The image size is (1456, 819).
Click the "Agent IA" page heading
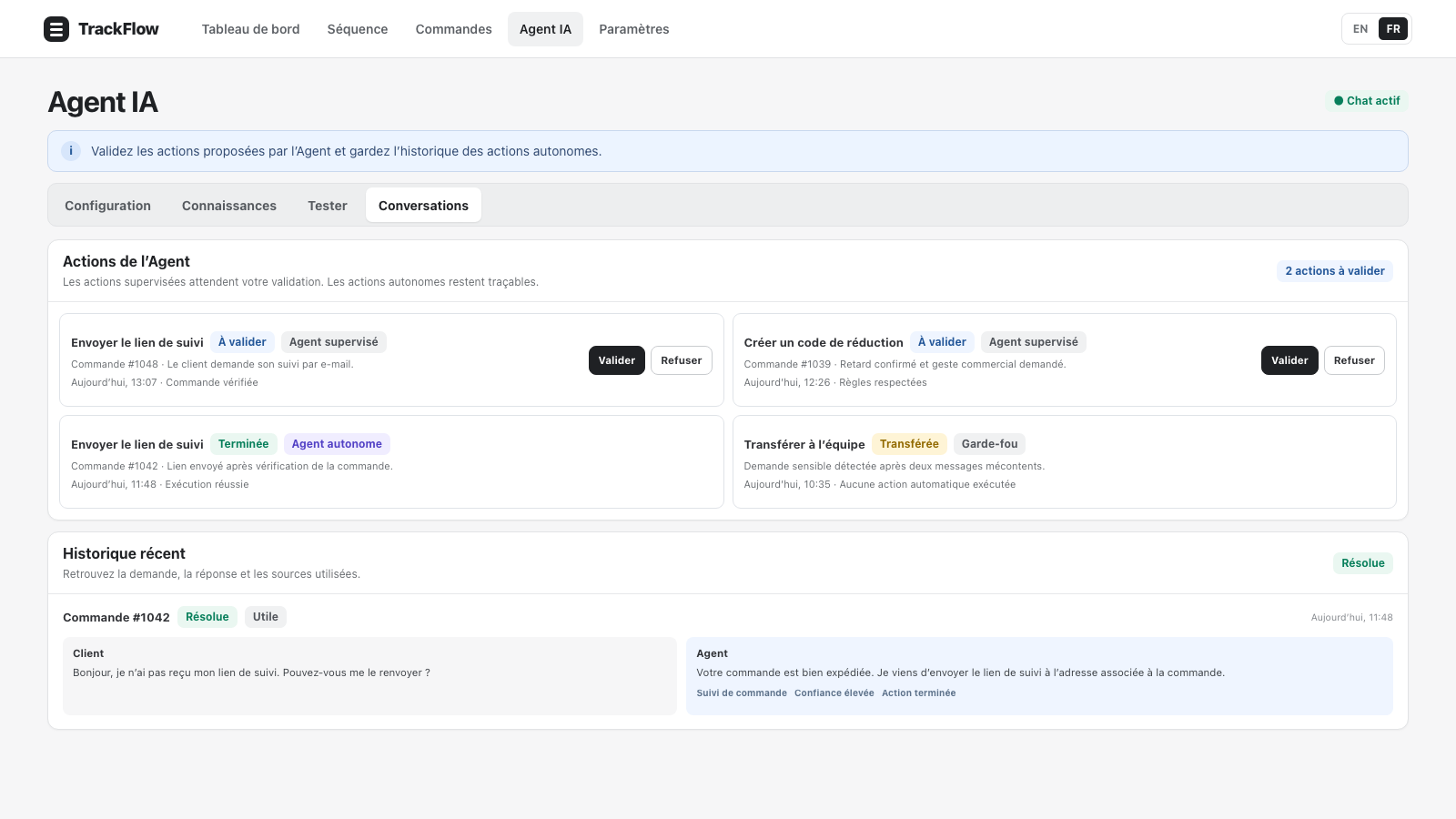point(103,102)
